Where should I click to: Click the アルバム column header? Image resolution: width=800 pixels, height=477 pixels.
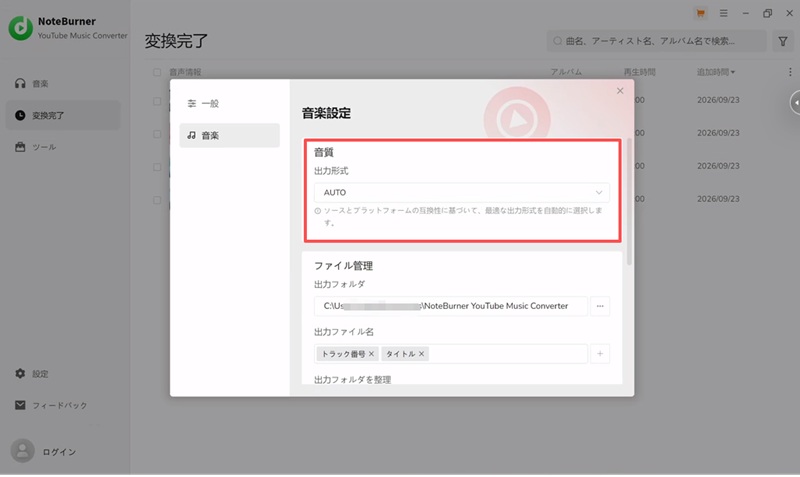[566, 72]
